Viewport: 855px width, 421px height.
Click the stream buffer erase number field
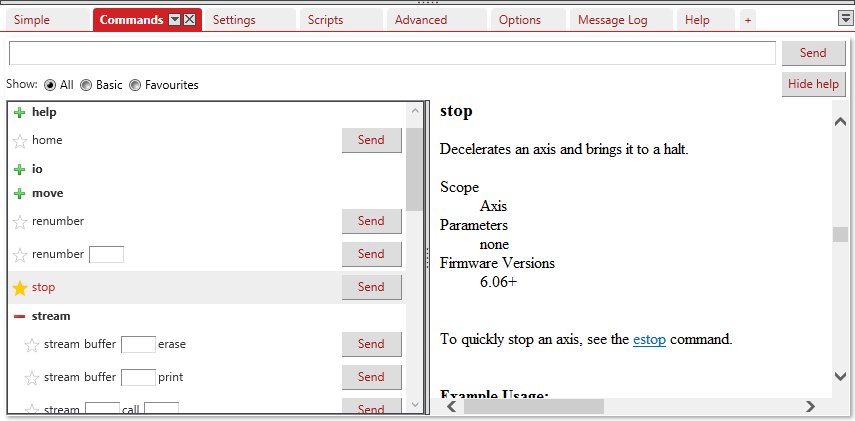coord(139,345)
